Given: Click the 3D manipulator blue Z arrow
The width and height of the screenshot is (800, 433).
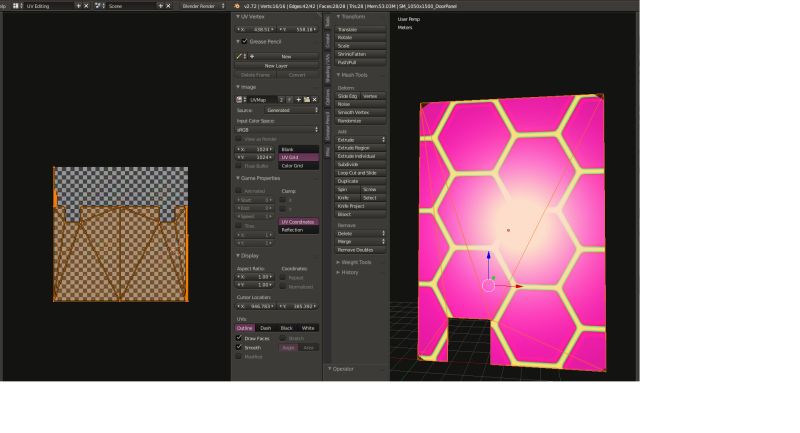Looking at the screenshot, I should 488,255.
